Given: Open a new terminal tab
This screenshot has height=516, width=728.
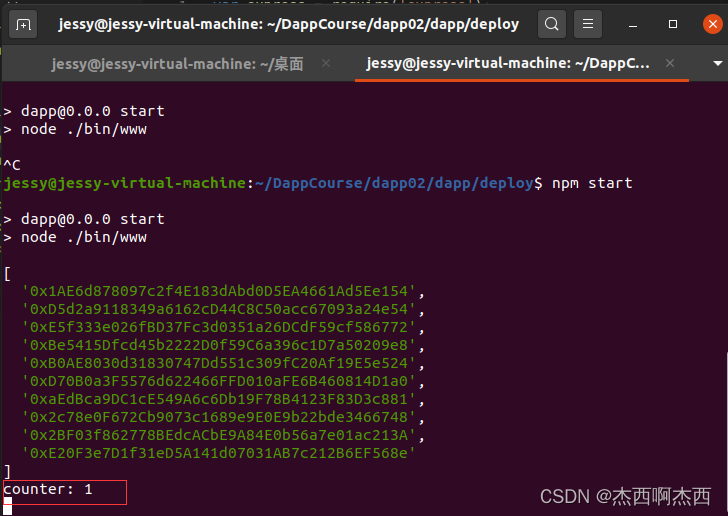Looking at the screenshot, I should point(23,24).
